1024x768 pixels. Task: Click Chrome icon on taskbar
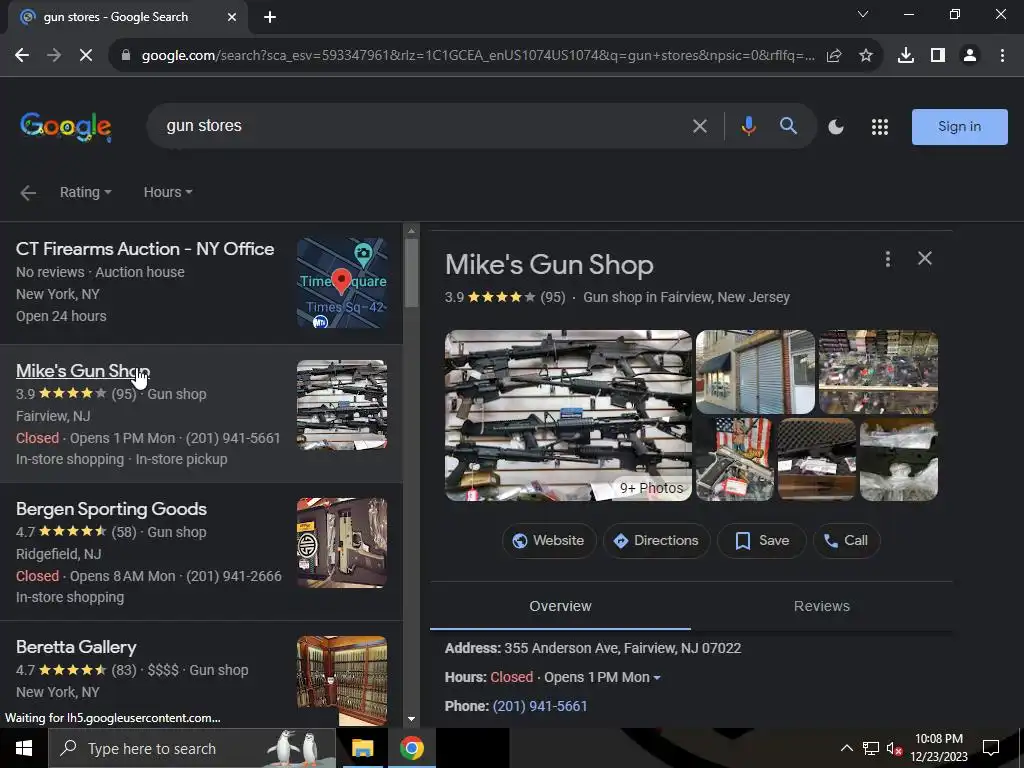[411, 748]
